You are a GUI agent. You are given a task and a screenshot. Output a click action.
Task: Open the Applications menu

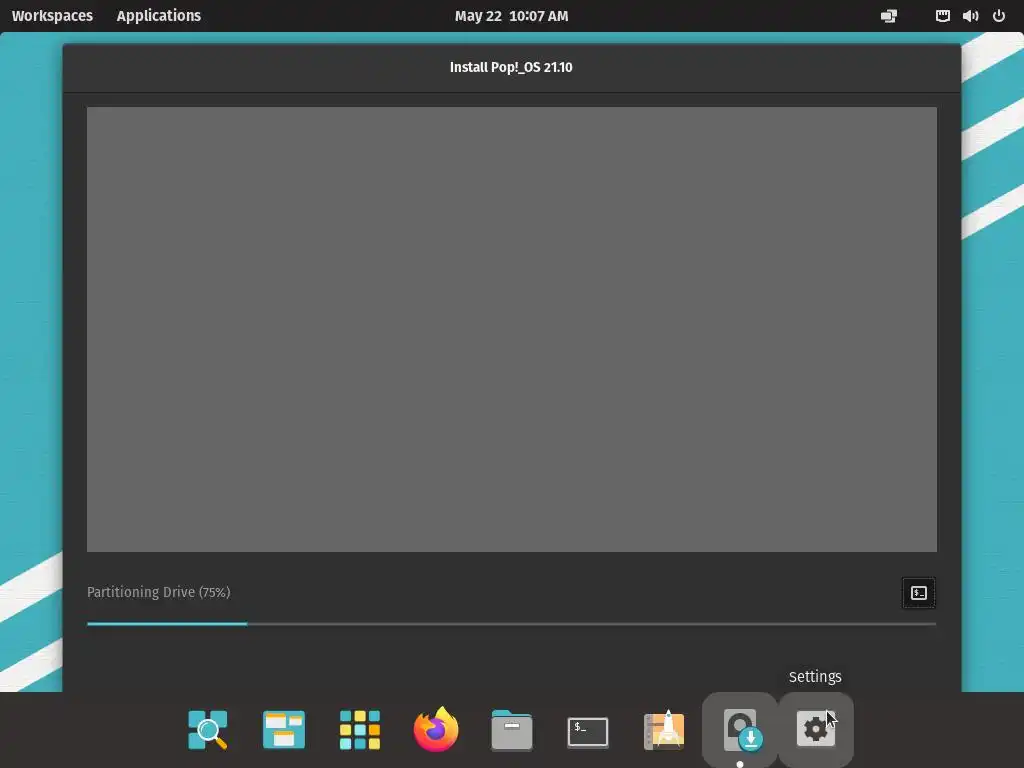tap(159, 16)
